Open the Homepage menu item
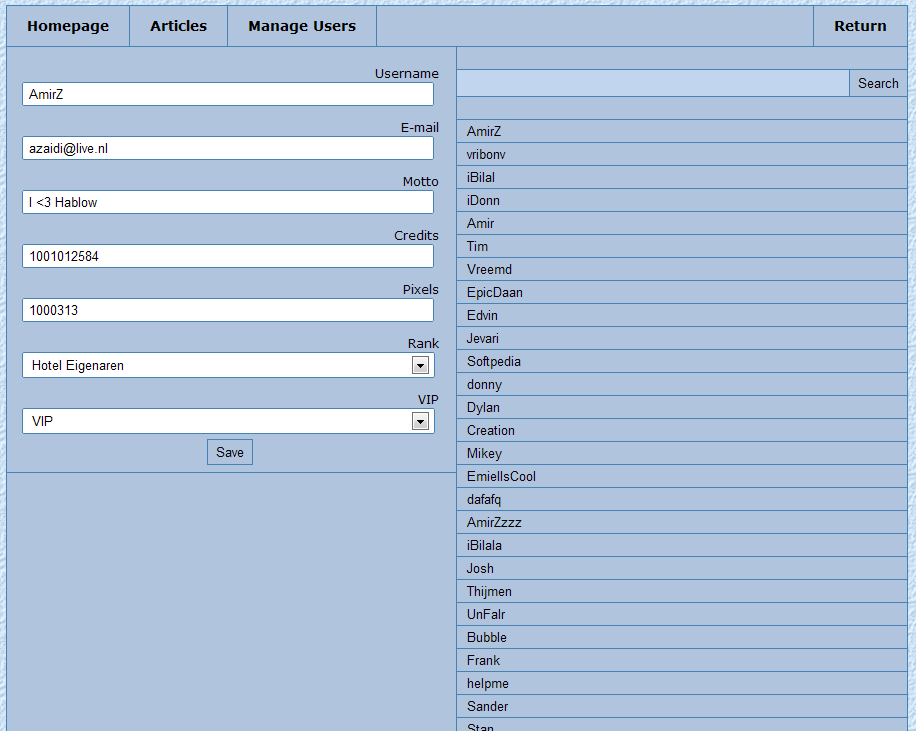Viewport: 916px width, 731px height. (x=68, y=26)
